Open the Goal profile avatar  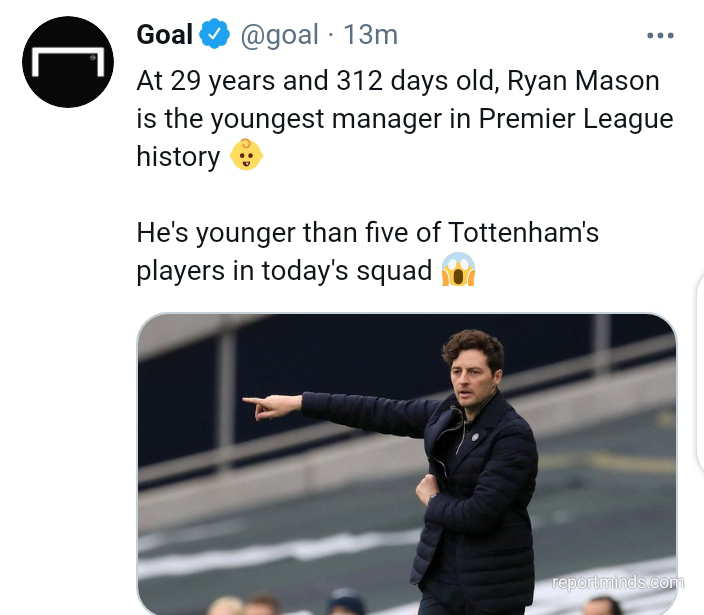tap(68, 62)
